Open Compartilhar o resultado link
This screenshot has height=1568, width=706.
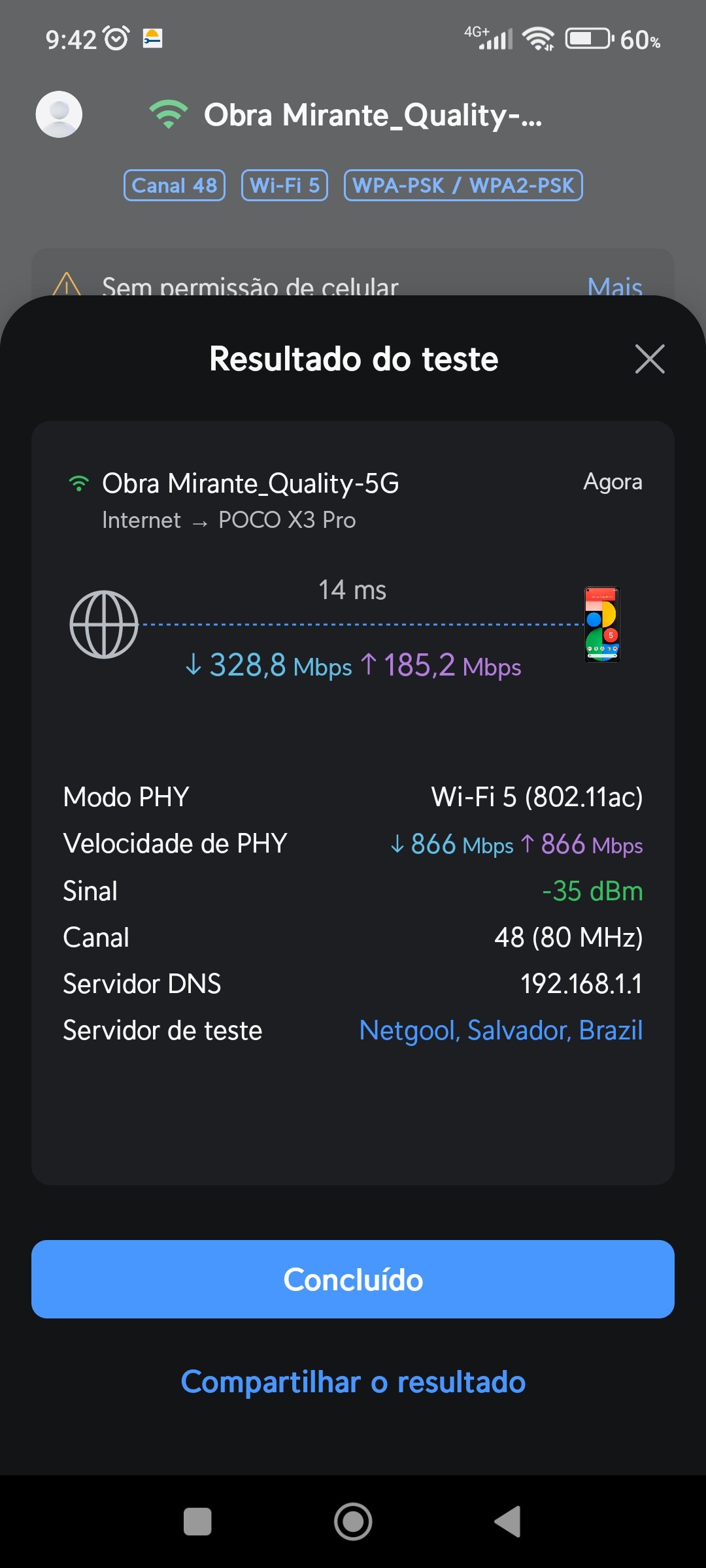click(x=353, y=1382)
